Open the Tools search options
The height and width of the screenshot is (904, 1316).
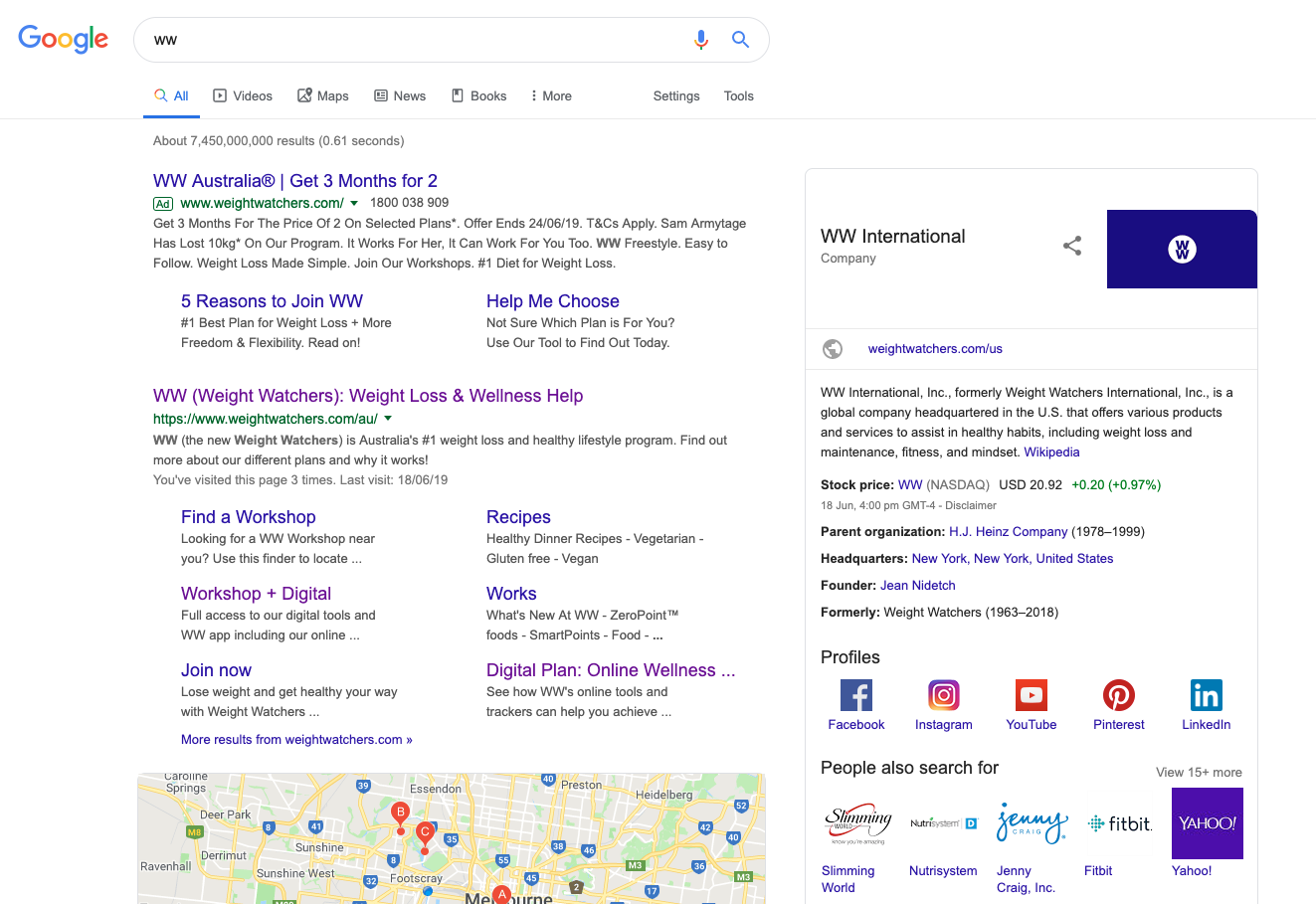[x=738, y=96]
